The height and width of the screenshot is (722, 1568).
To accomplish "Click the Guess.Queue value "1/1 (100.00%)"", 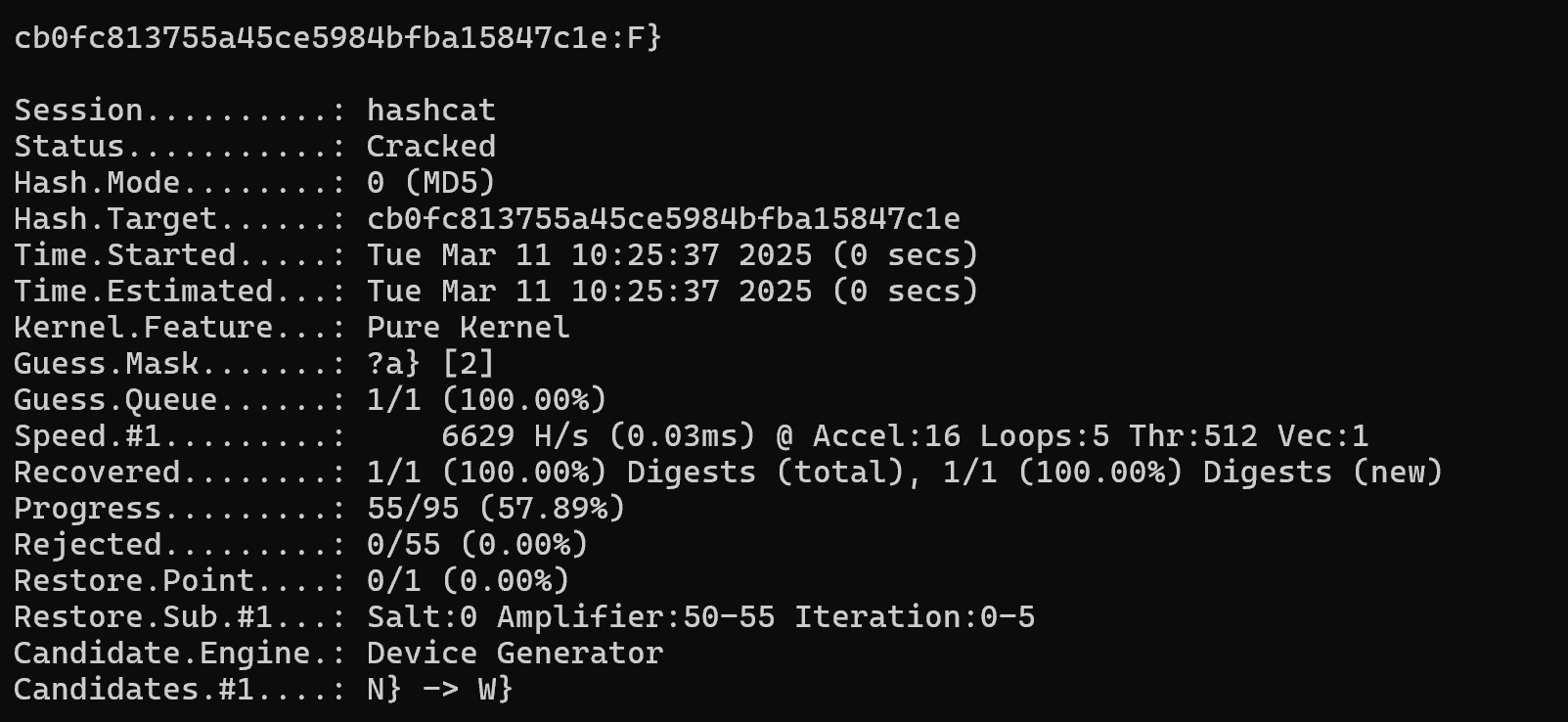I will [x=486, y=400].
